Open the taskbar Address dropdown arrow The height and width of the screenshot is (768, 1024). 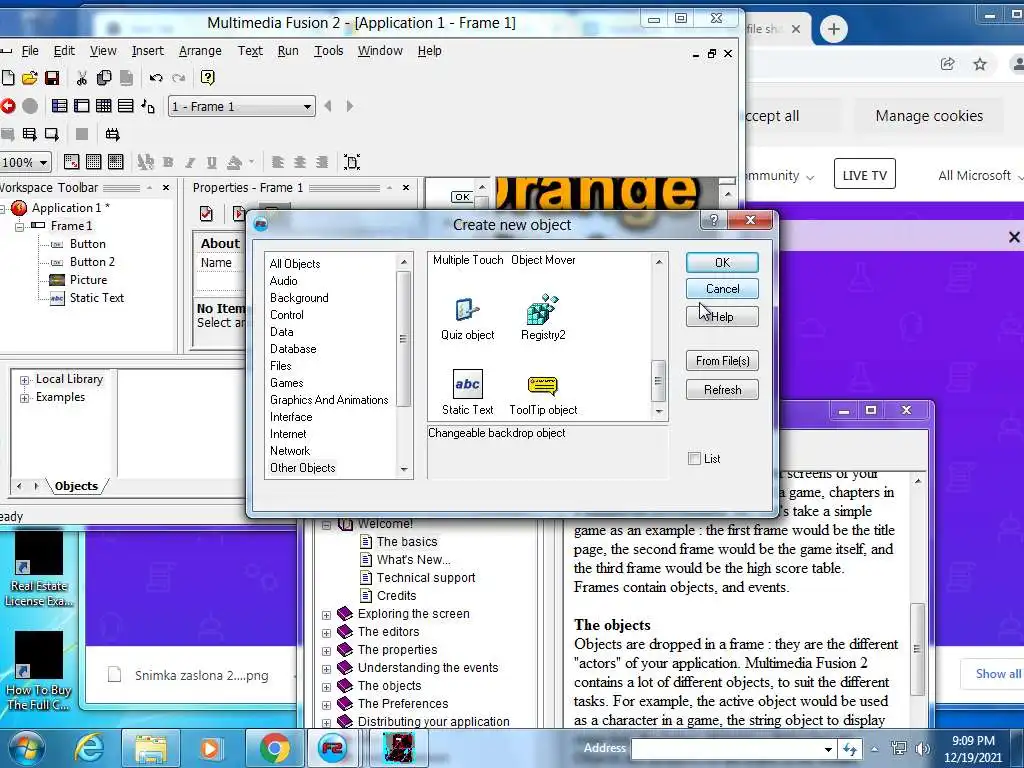(828, 749)
